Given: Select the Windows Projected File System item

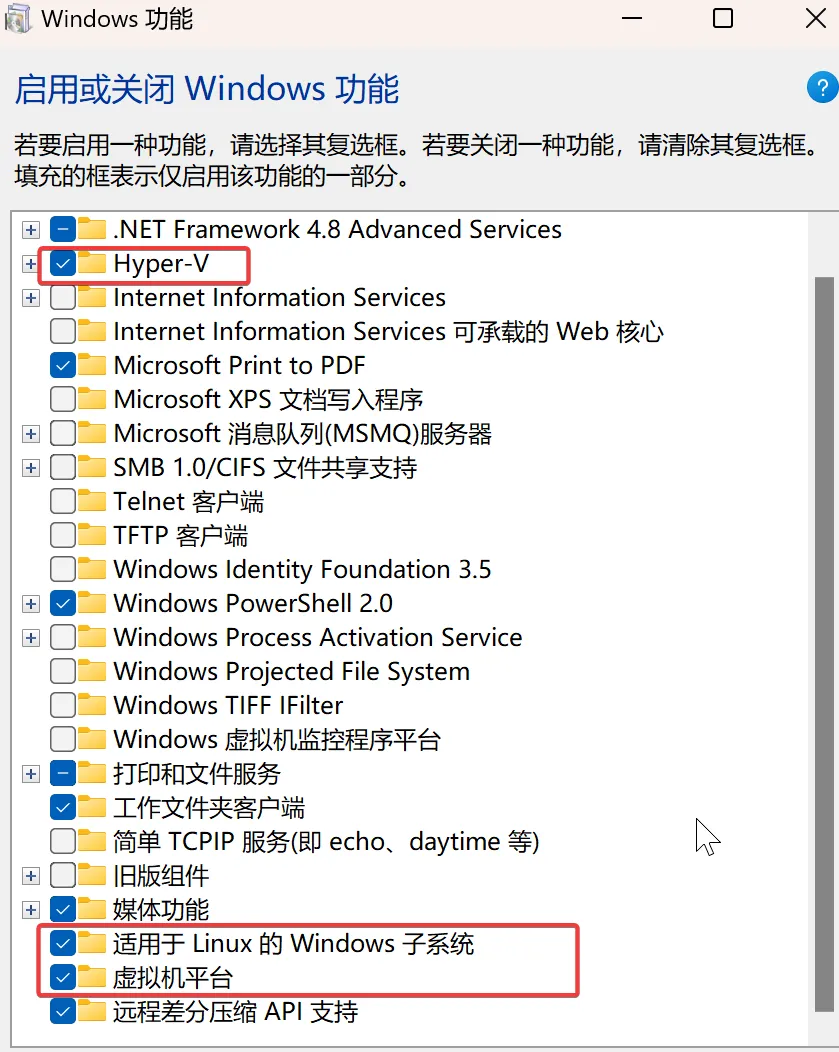Looking at the screenshot, I should (x=291, y=672).
